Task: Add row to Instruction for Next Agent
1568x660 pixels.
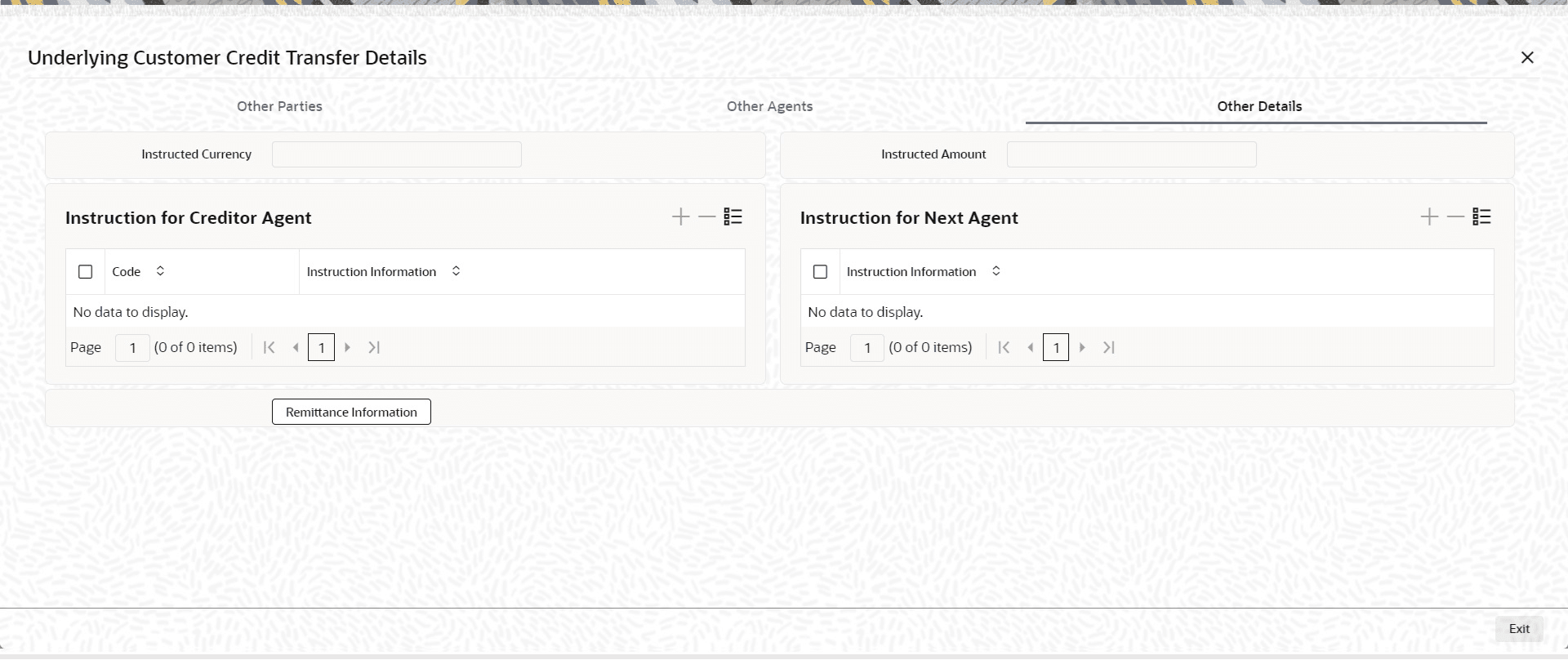Action: point(1429,217)
